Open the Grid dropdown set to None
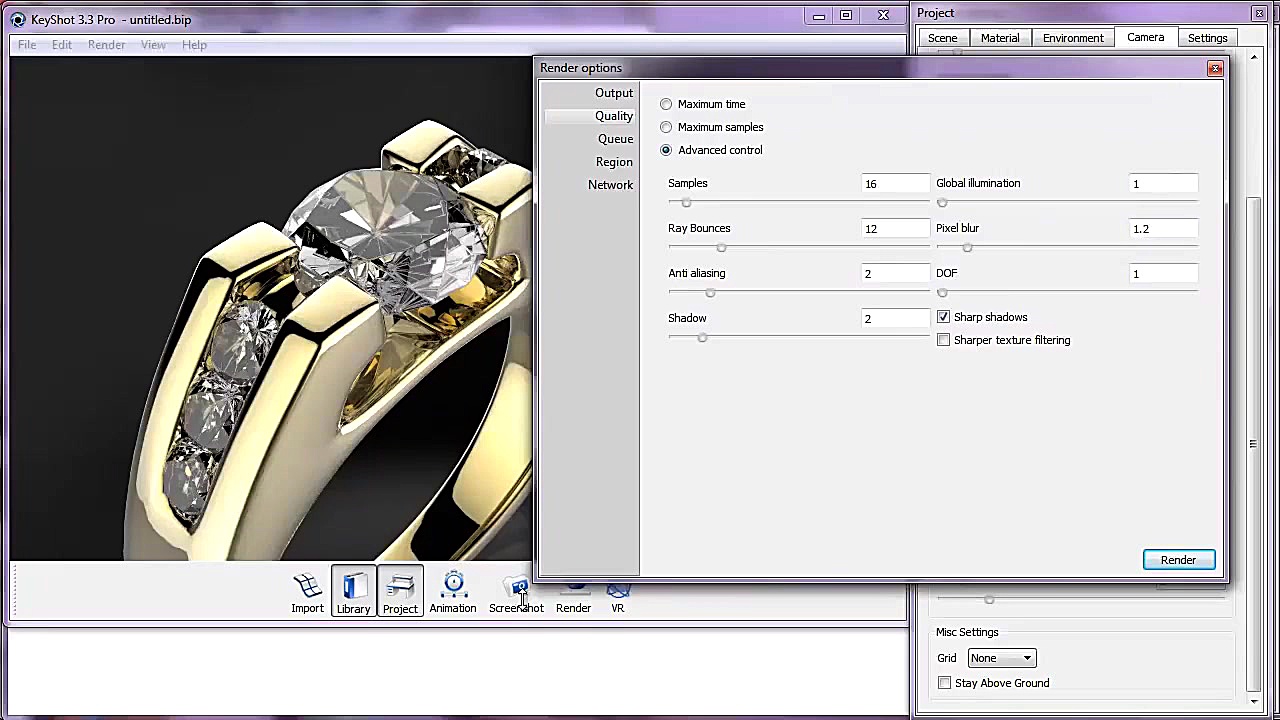This screenshot has width=1280, height=720. (1001, 658)
